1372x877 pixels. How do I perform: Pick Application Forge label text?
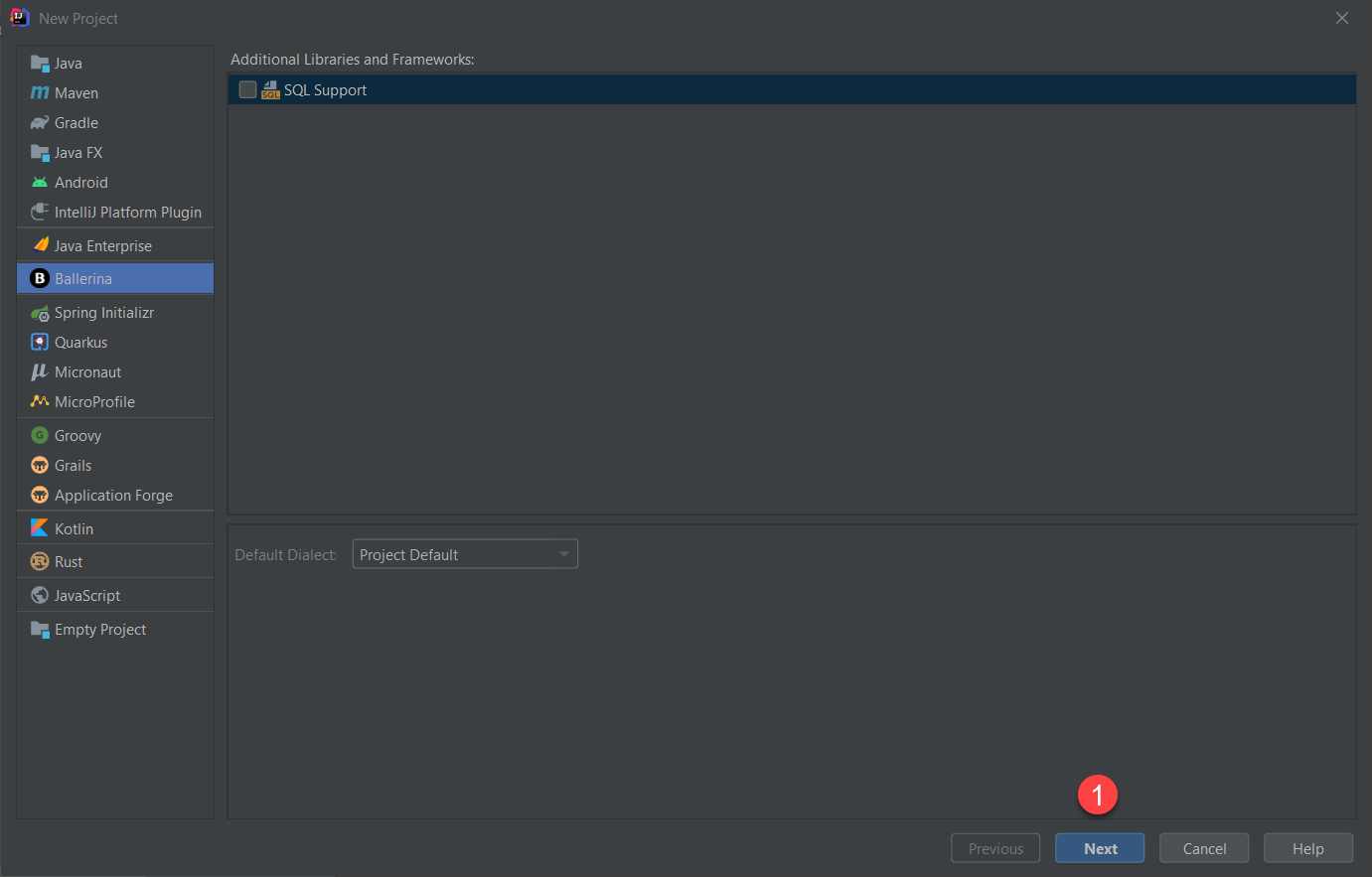tap(114, 496)
